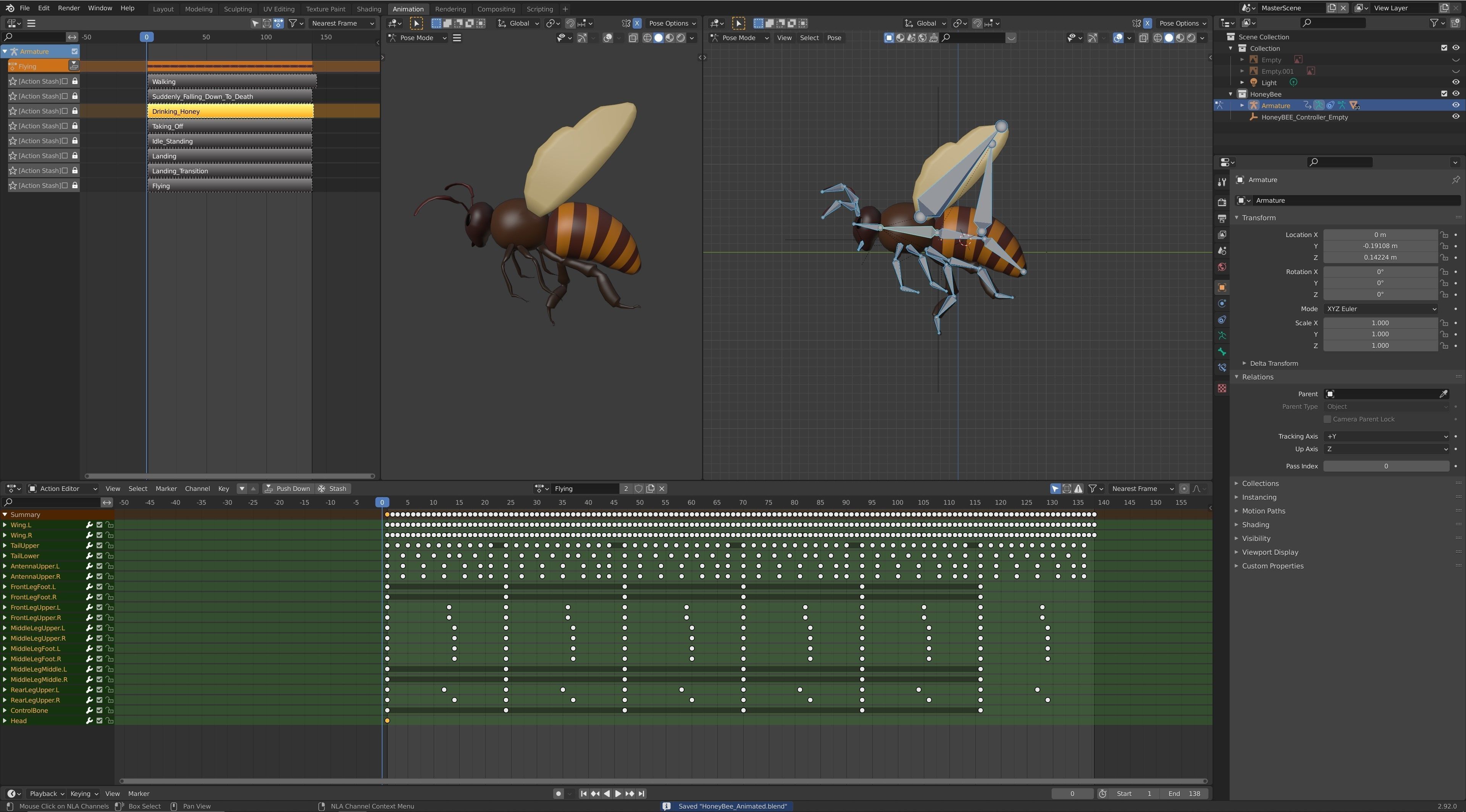Image resolution: width=1466 pixels, height=812 pixels.
Task: Lock the Location X transform
Action: (x=1444, y=234)
